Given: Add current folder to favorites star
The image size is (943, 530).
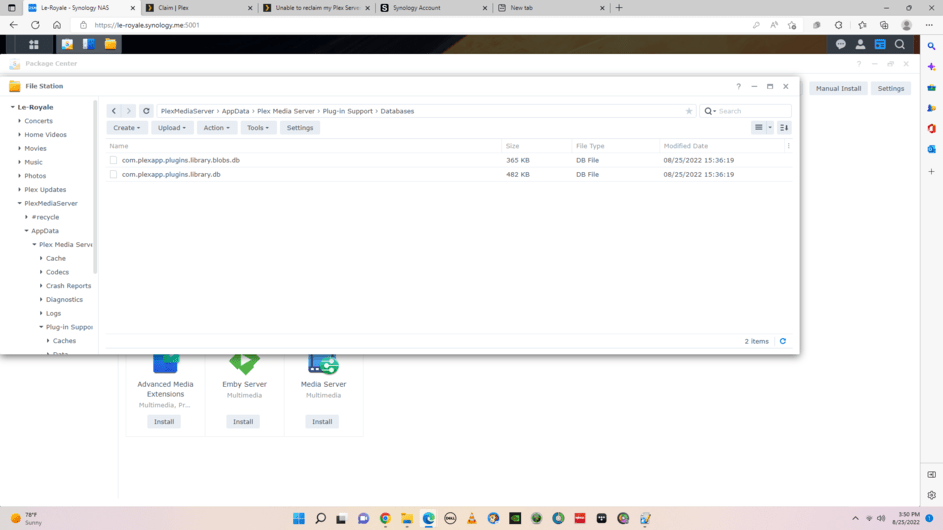Looking at the screenshot, I should (689, 111).
